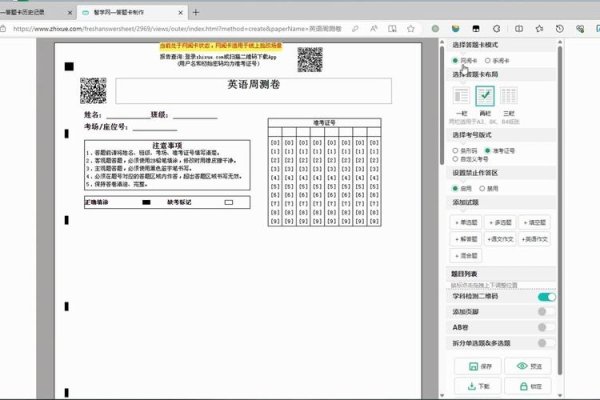
Task: Click the page canvas vertical scrollbar
Action: tap(442, 105)
